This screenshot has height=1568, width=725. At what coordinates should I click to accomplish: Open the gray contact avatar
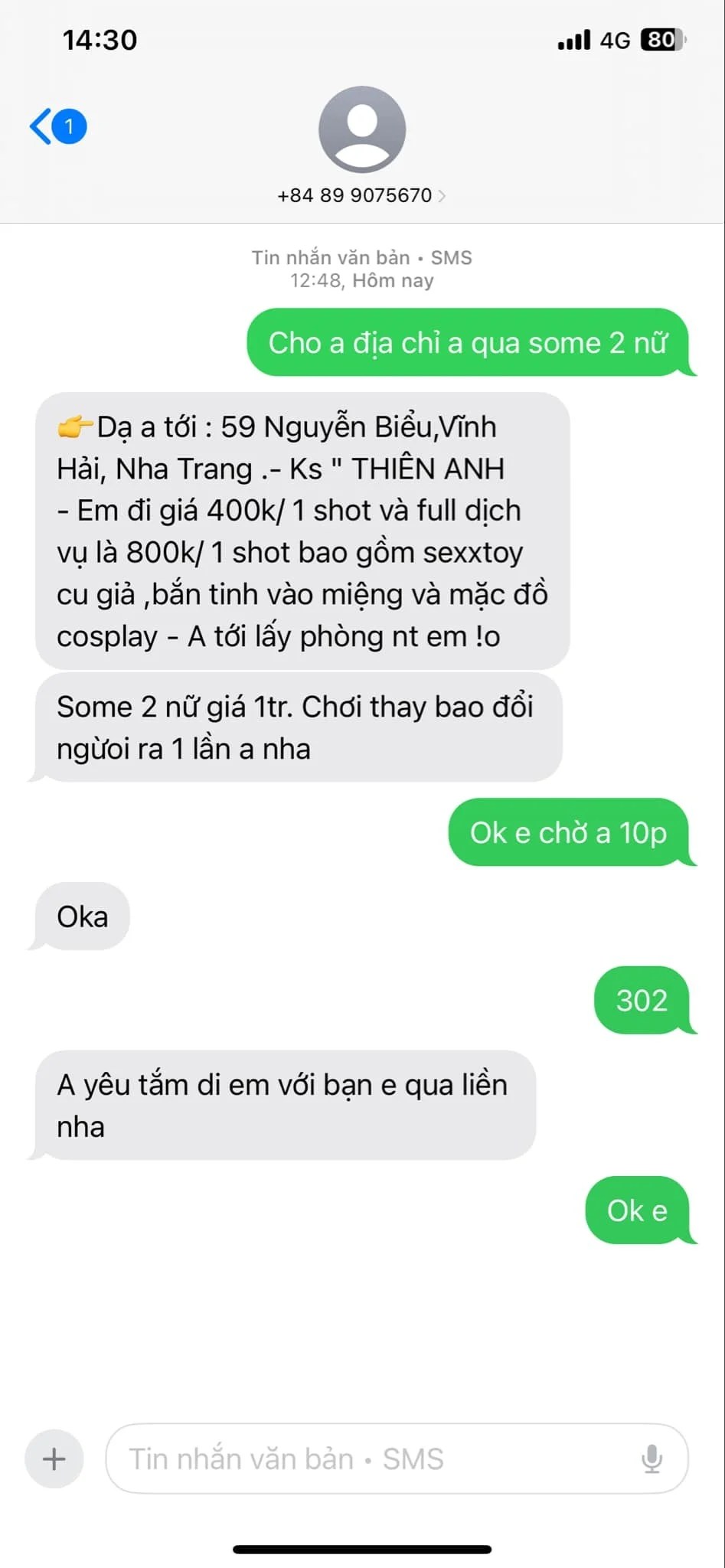point(362,129)
